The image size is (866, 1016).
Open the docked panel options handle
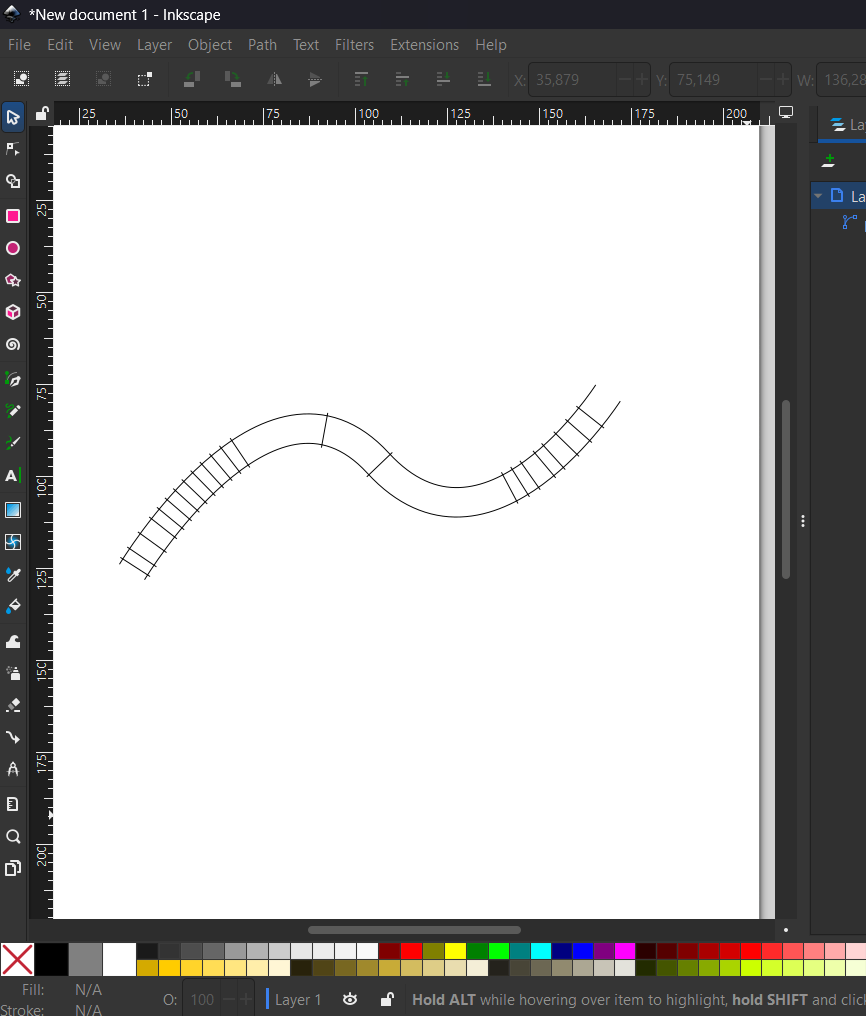tap(803, 521)
